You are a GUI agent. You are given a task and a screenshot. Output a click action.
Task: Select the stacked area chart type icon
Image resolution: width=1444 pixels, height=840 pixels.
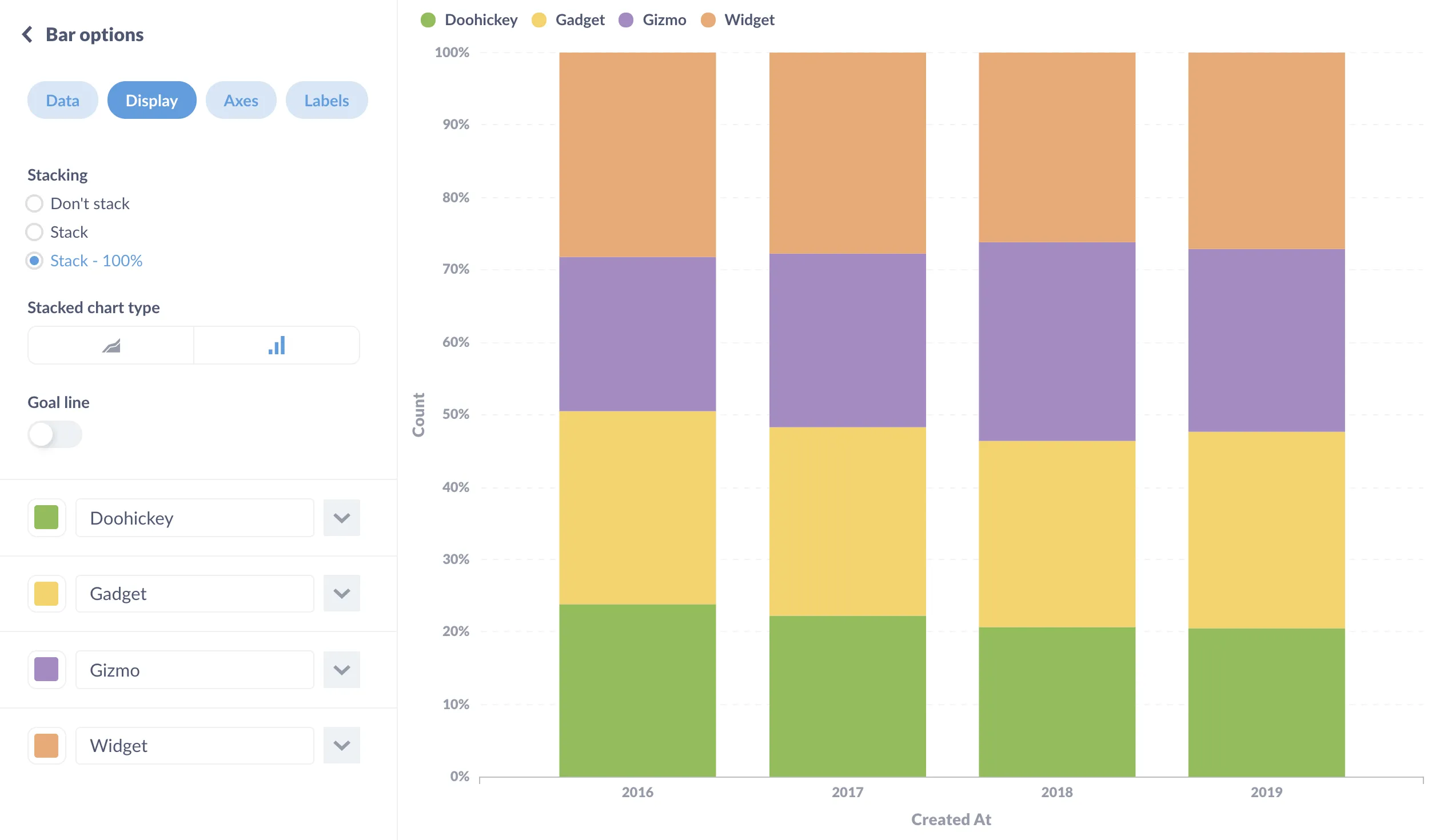110,345
